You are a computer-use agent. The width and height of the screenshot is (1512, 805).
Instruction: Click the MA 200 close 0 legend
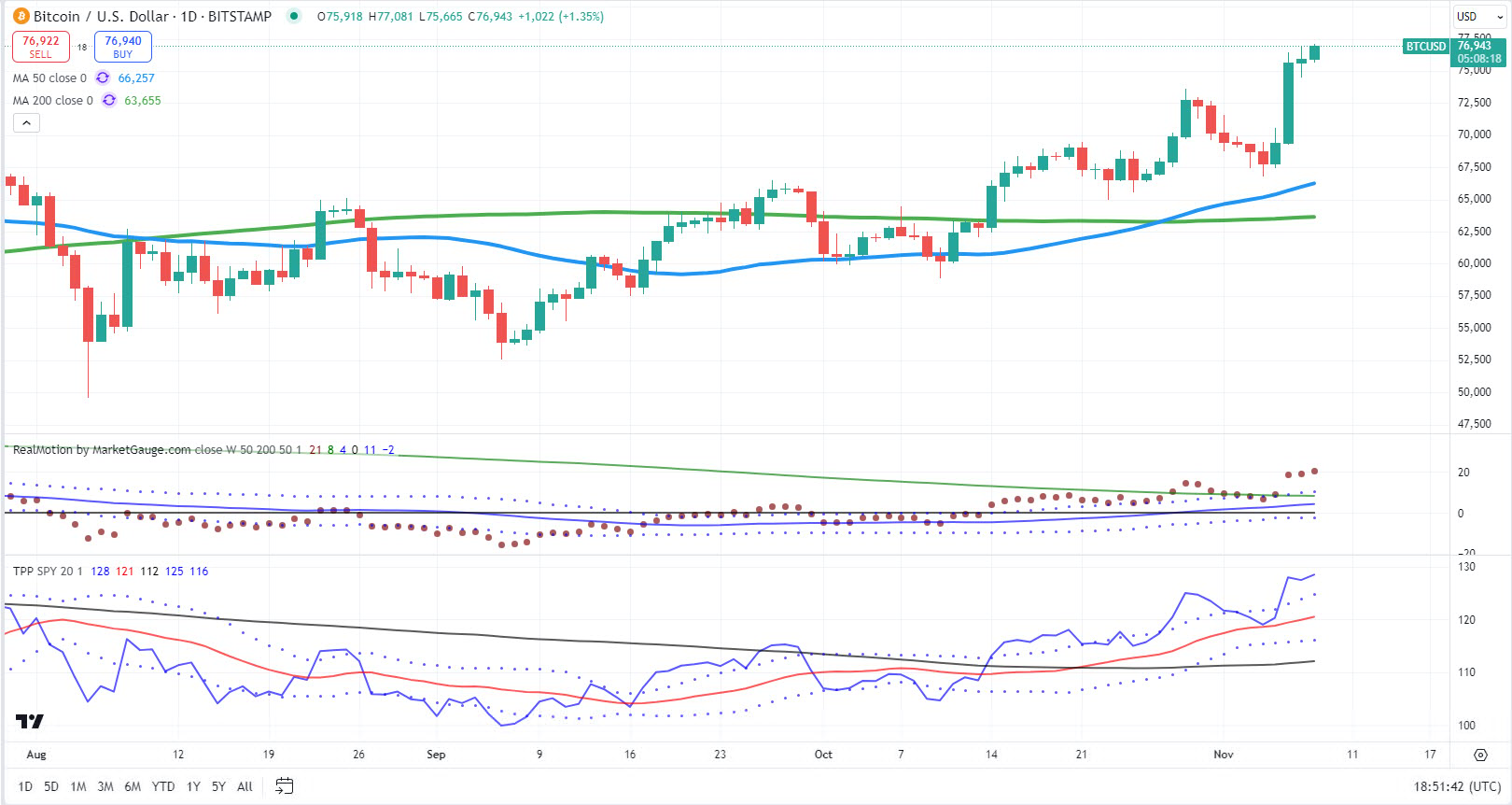coord(53,100)
